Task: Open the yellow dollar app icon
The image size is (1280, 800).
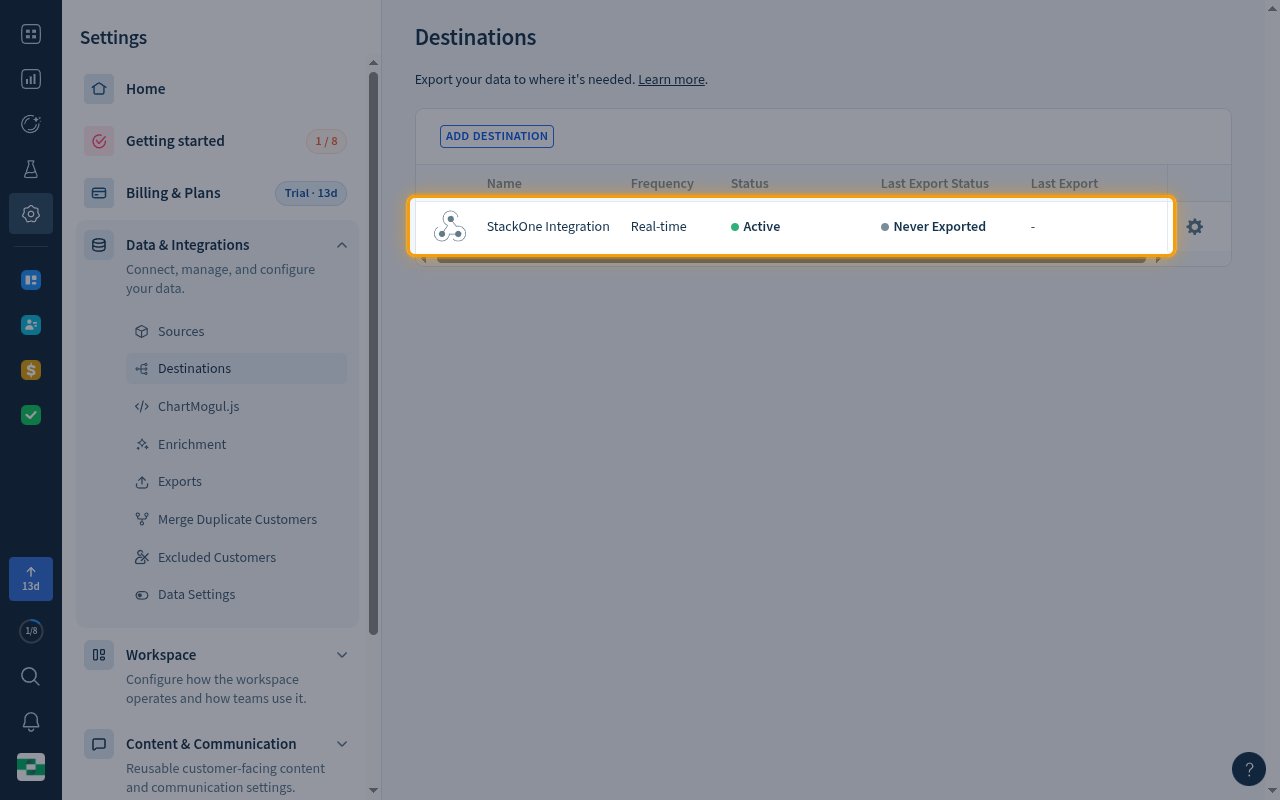Action: (x=31, y=370)
